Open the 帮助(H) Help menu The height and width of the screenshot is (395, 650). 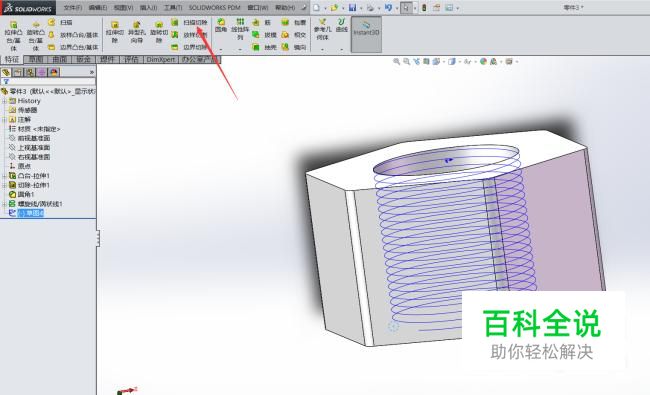click(285, 7)
